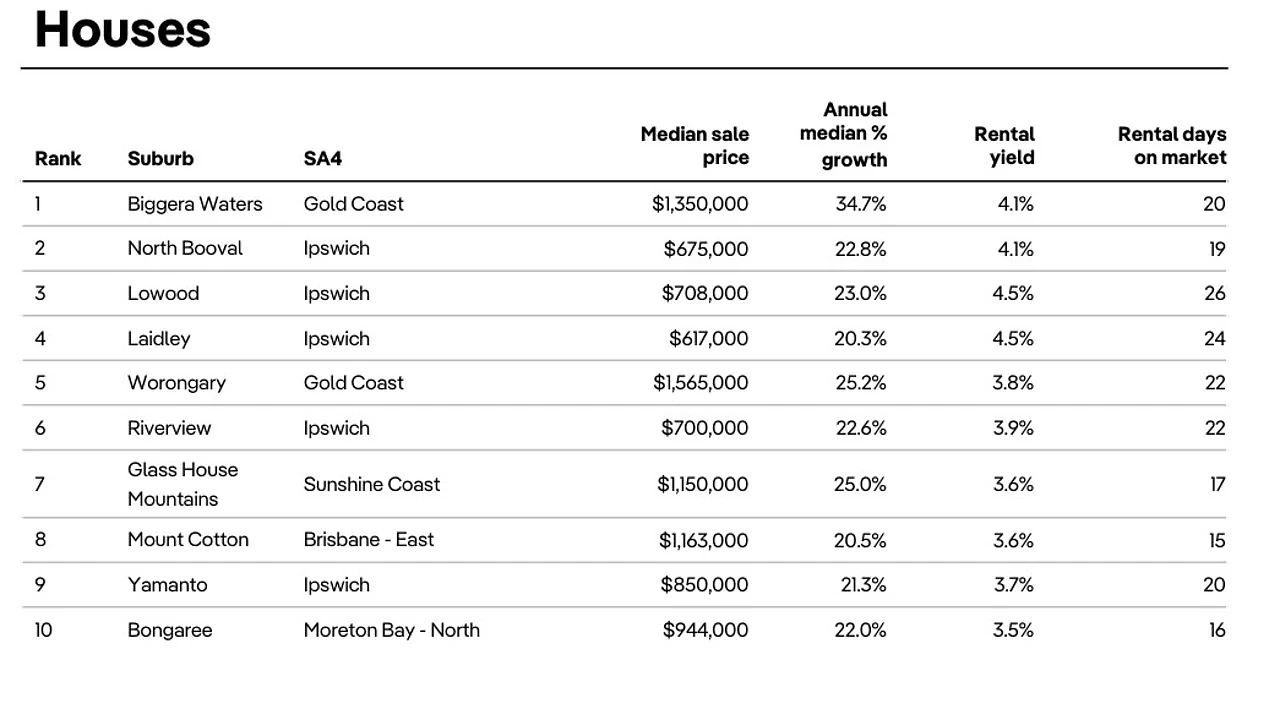Click the Biggera Waters suburb cell
Screen dimensions: 1280x720
click(x=195, y=204)
